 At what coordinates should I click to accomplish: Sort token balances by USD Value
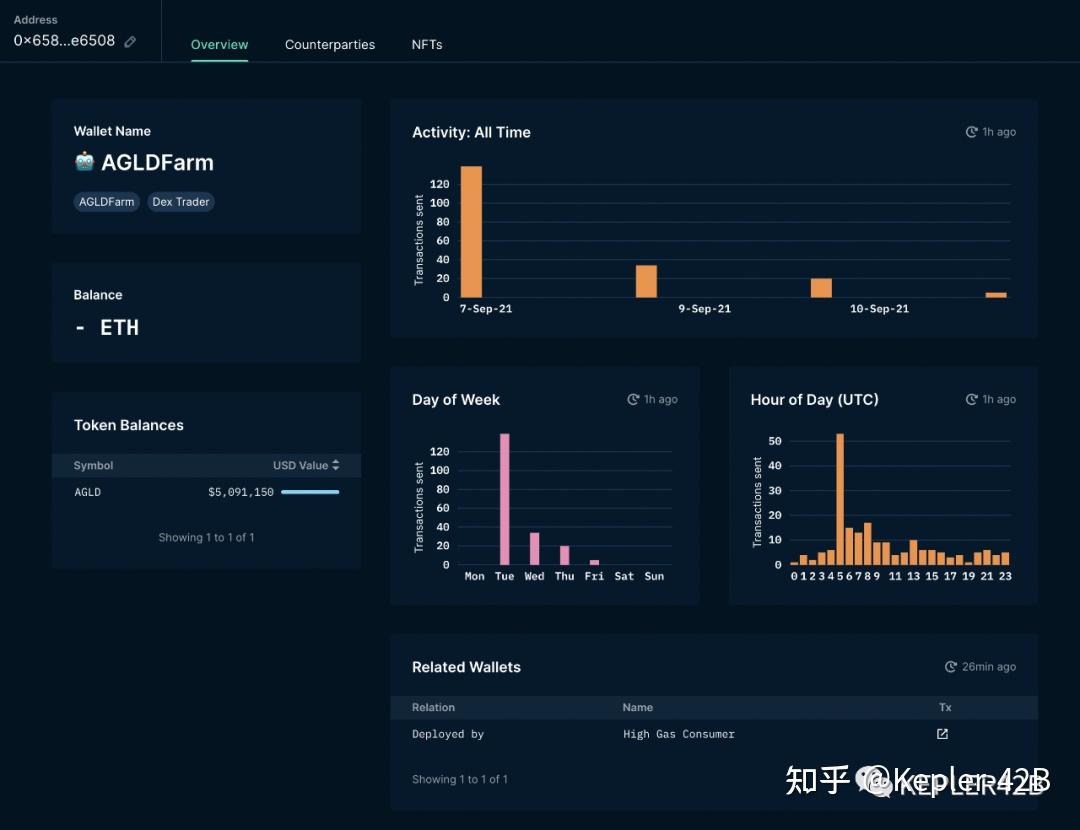click(x=306, y=466)
